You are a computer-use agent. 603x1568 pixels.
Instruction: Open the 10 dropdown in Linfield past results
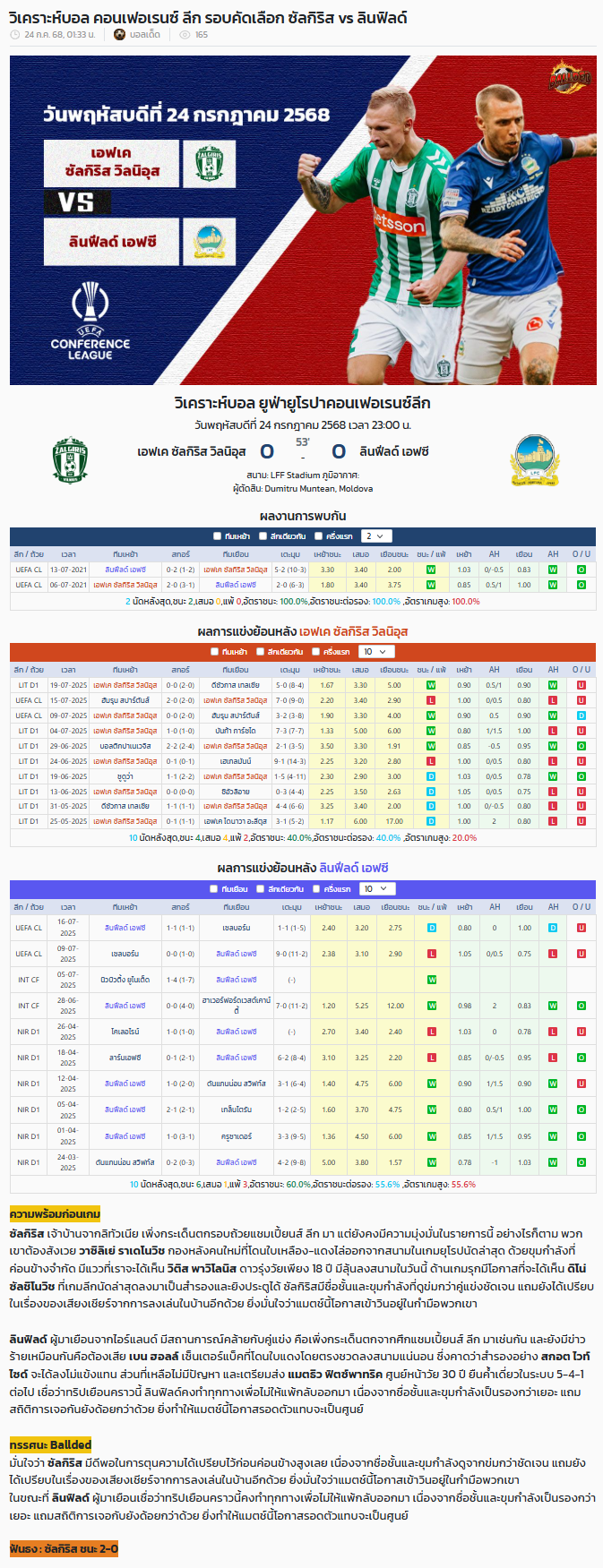(375, 889)
